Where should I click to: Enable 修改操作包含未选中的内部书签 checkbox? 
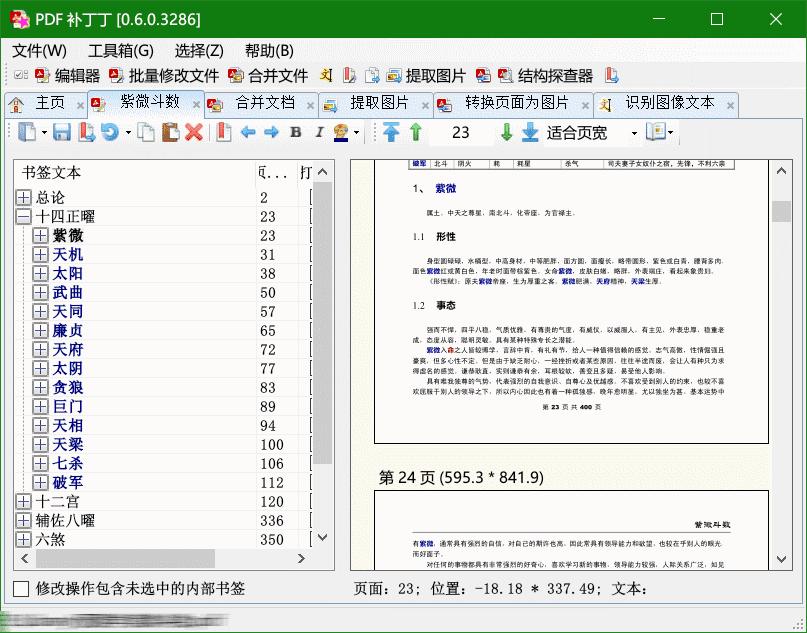pos(18,589)
